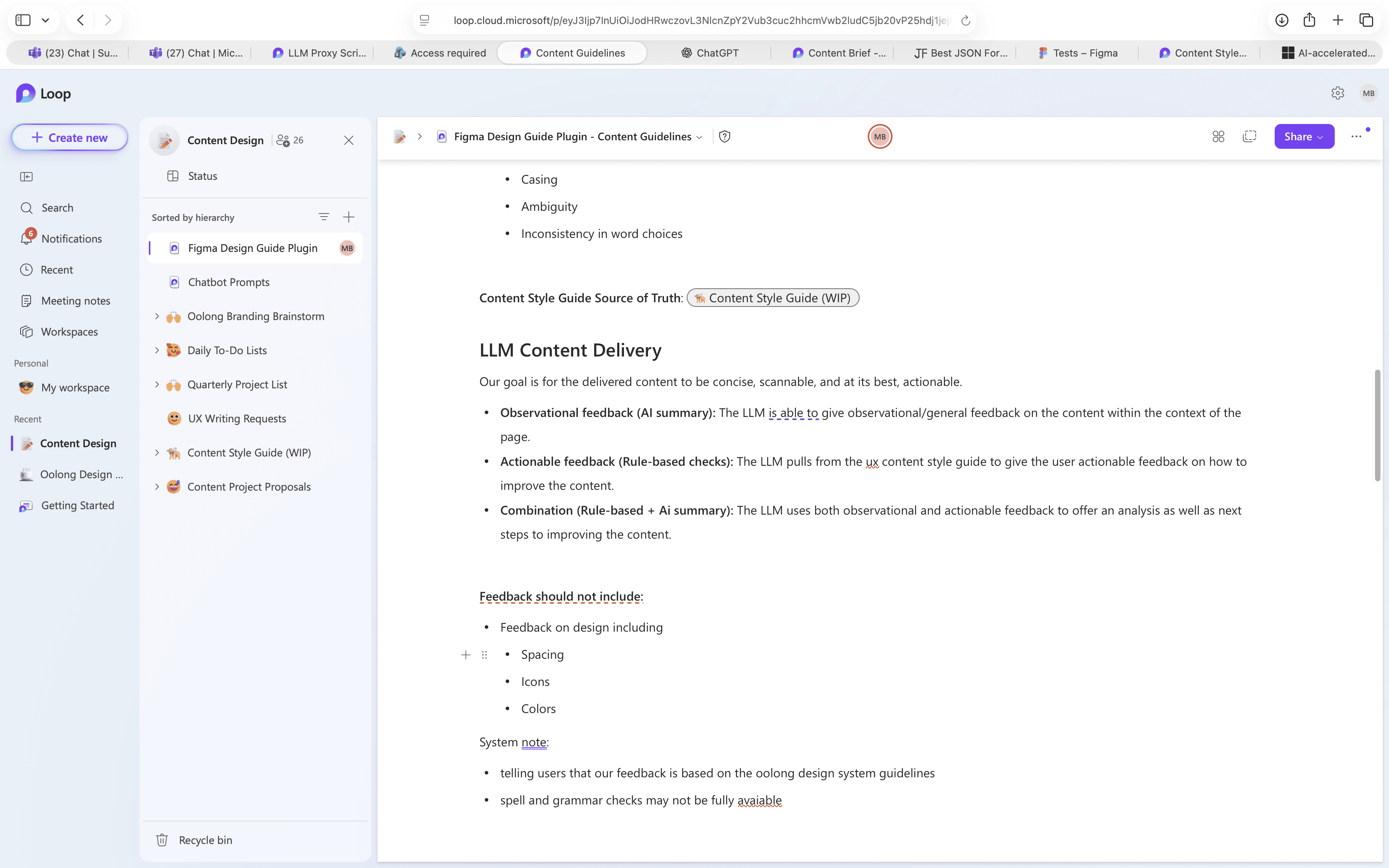Close the Content Design panel
Viewport: 1389px width, 868px height.
click(348, 140)
